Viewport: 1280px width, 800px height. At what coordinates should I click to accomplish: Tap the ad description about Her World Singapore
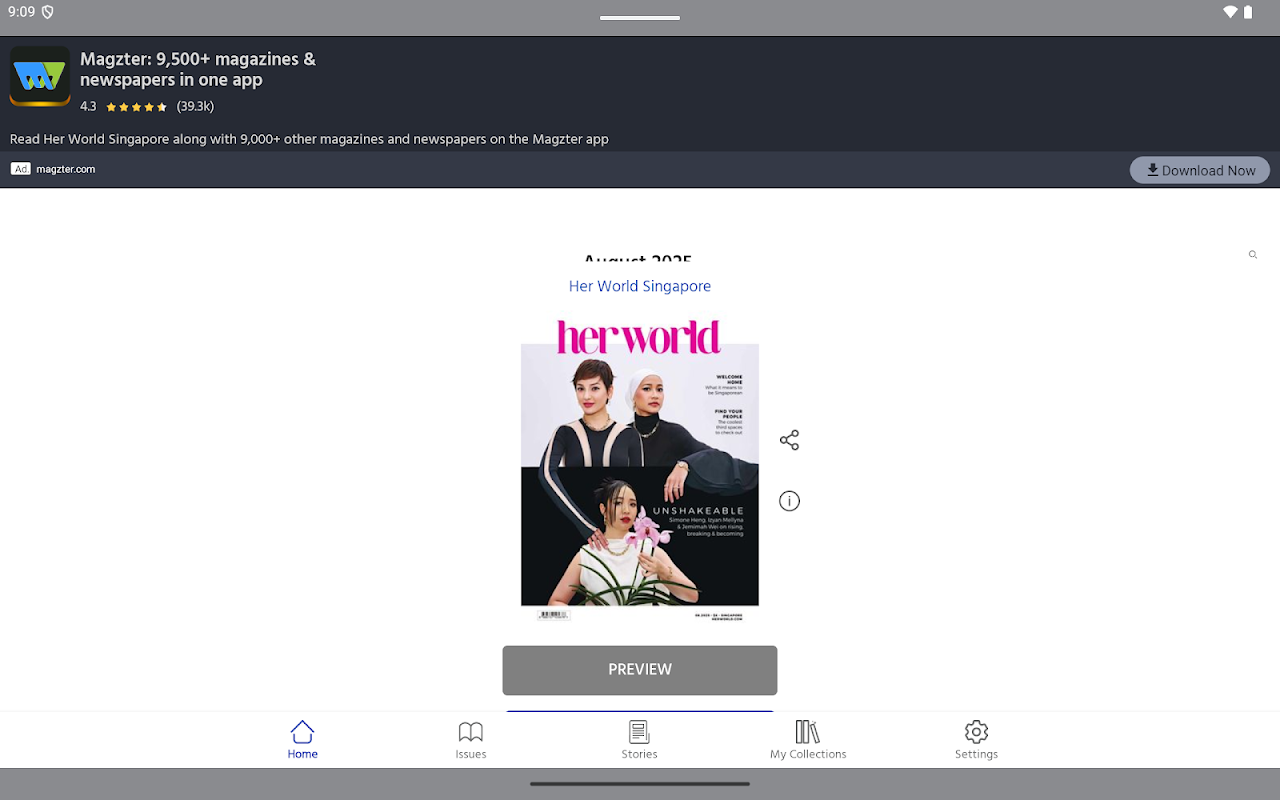coord(309,139)
